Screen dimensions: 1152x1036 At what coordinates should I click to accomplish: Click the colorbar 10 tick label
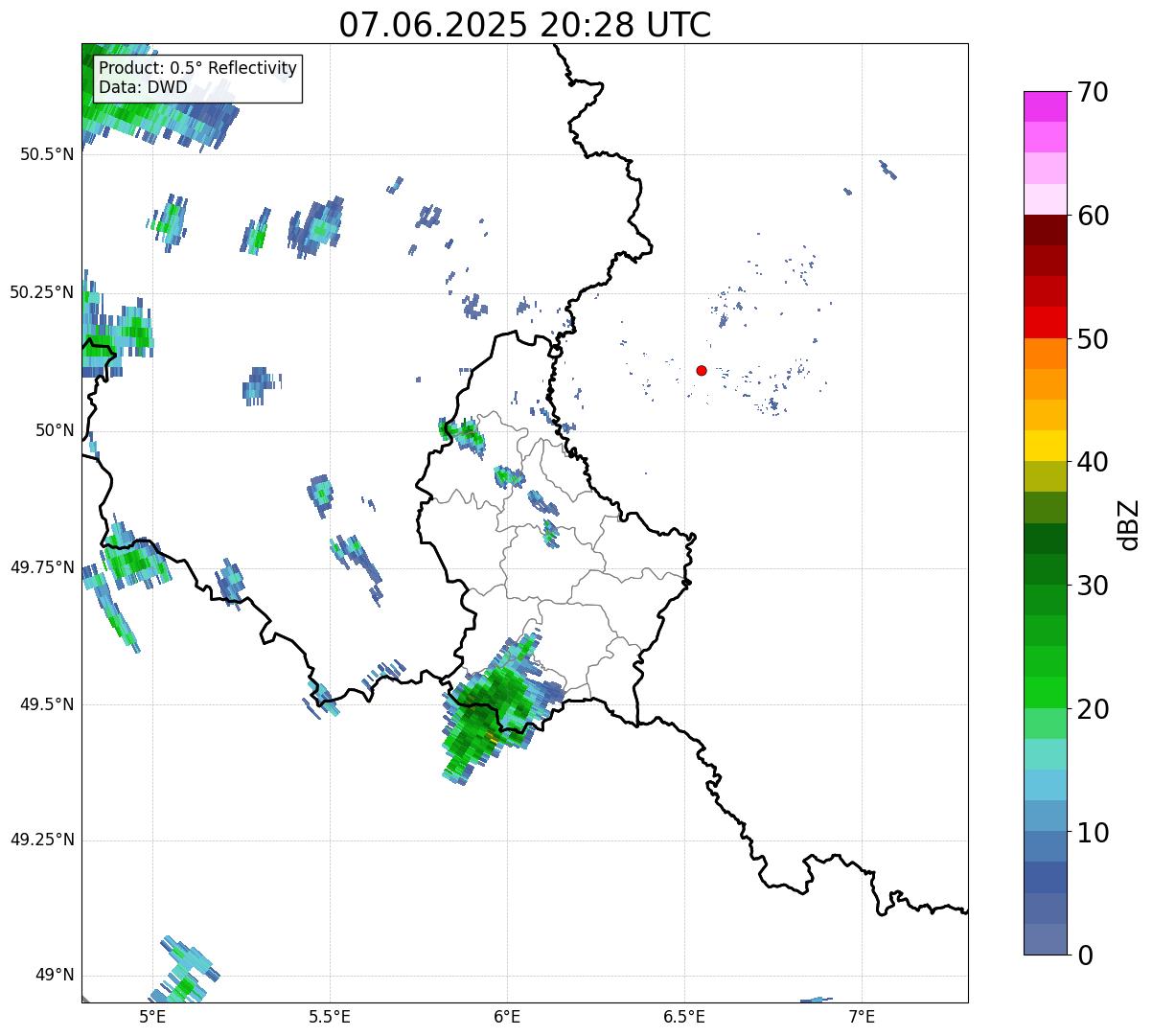click(1092, 833)
